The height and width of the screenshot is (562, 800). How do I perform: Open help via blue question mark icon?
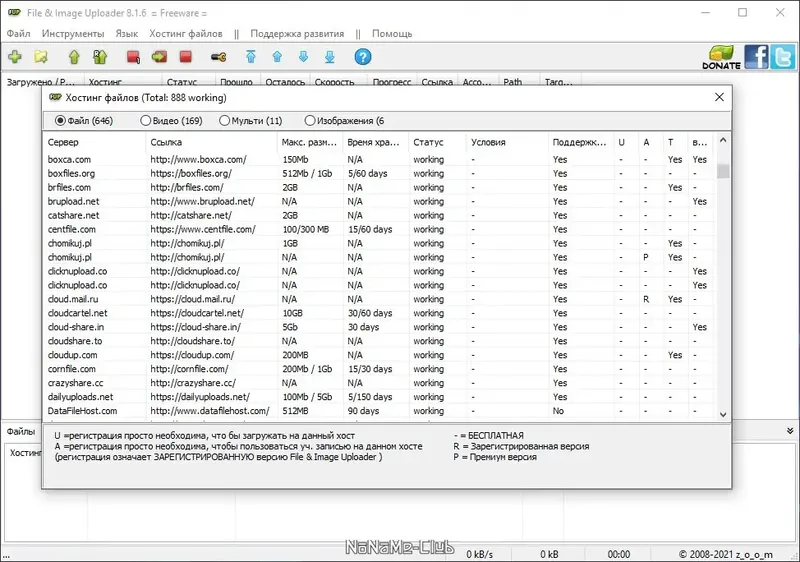pyautogui.click(x=363, y=57)
